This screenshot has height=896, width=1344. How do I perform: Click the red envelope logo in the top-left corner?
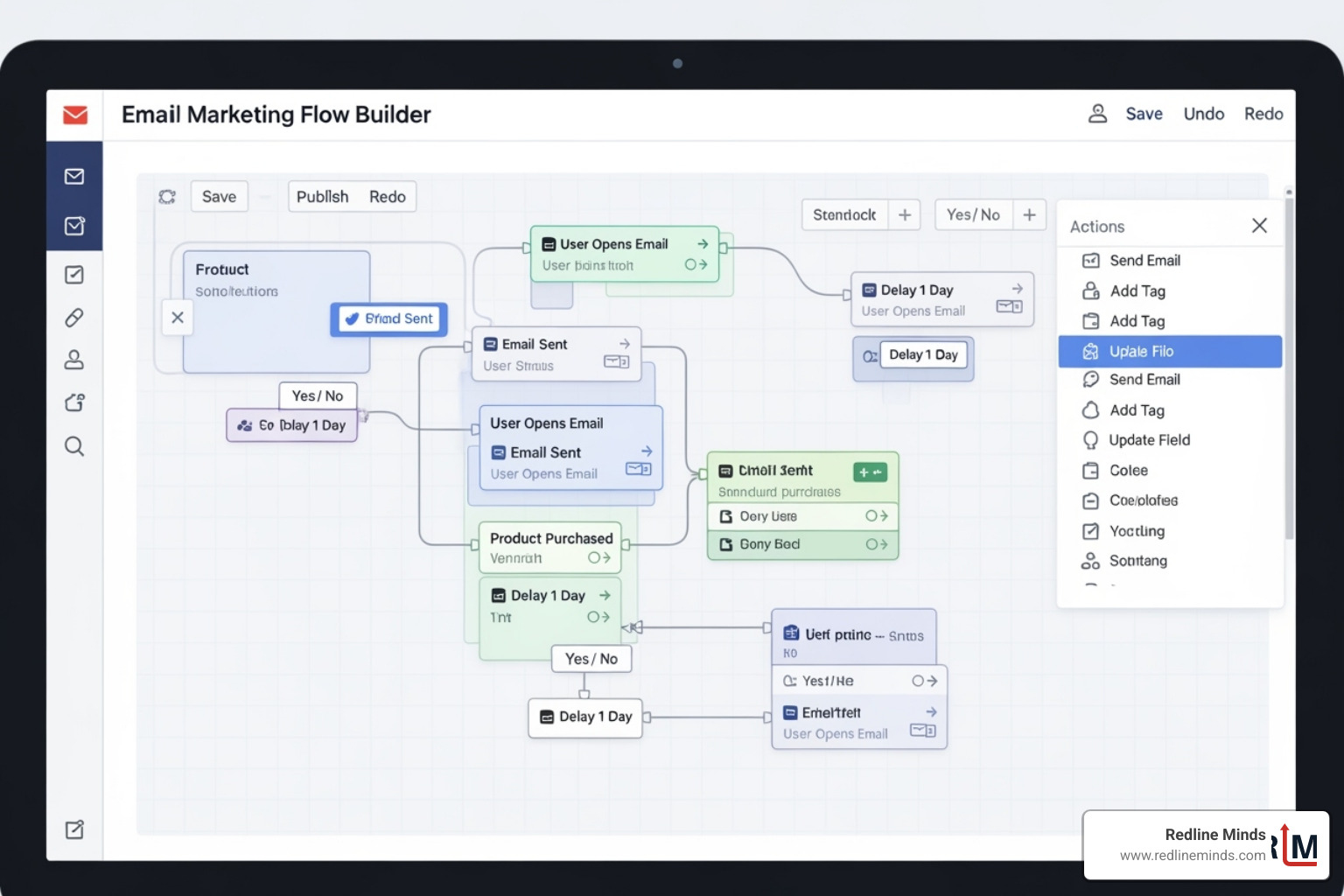coord(74,115)
